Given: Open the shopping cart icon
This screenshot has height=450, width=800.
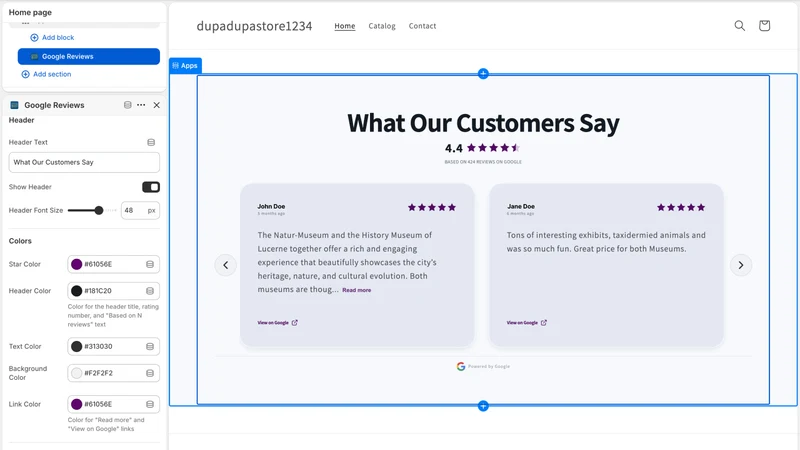Looking at the screenshot, I should [x=764, y=26].
